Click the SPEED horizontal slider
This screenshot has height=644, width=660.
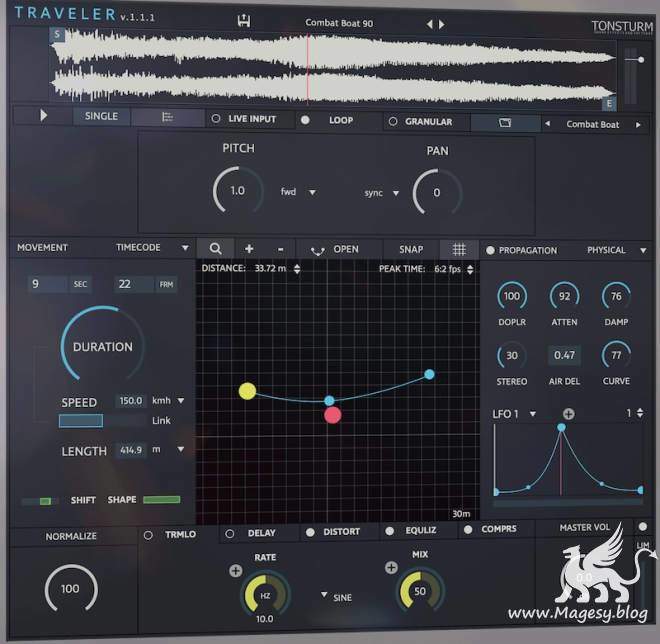(102, 420)
